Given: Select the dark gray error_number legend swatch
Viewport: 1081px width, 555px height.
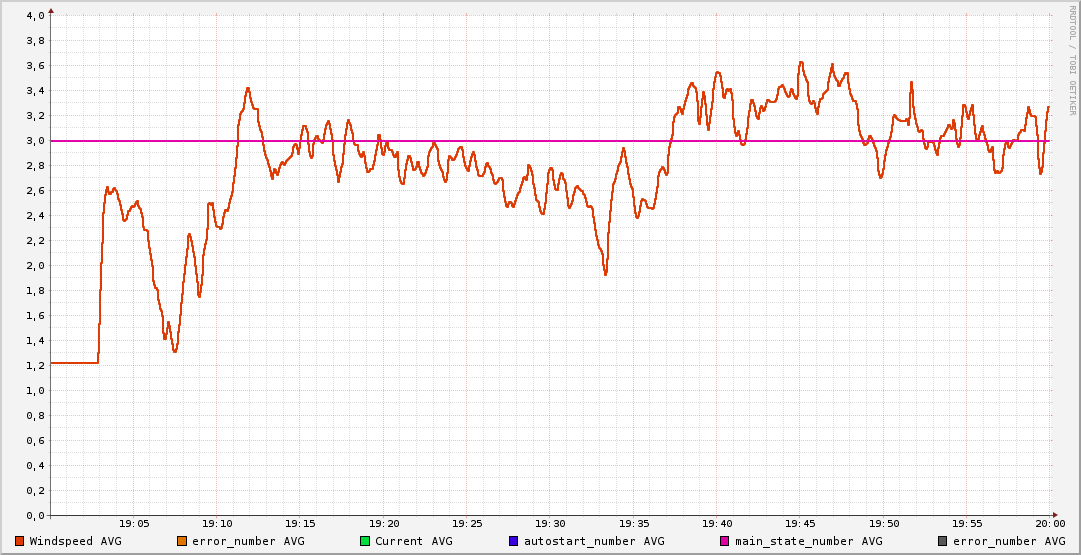Looking at the screenshot, I should click(x=943, y=541).
